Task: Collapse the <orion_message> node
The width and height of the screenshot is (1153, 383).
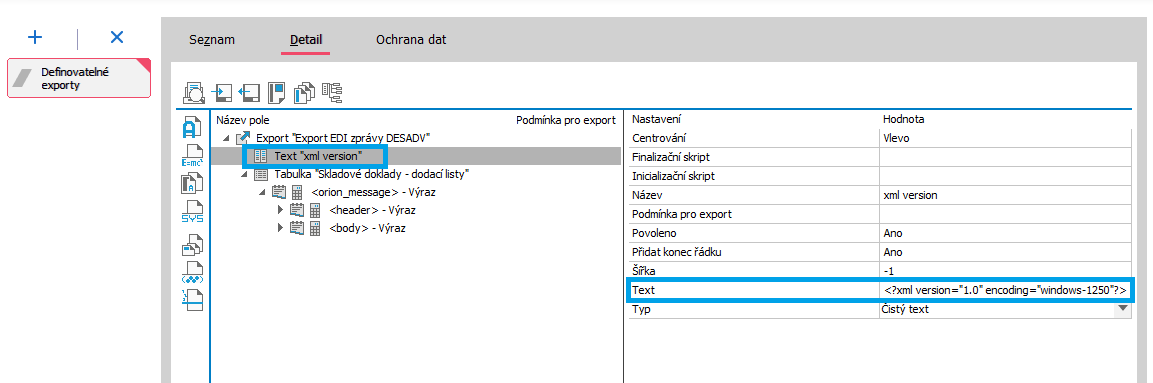Action: pyautogui.click(x=263, y=193)
